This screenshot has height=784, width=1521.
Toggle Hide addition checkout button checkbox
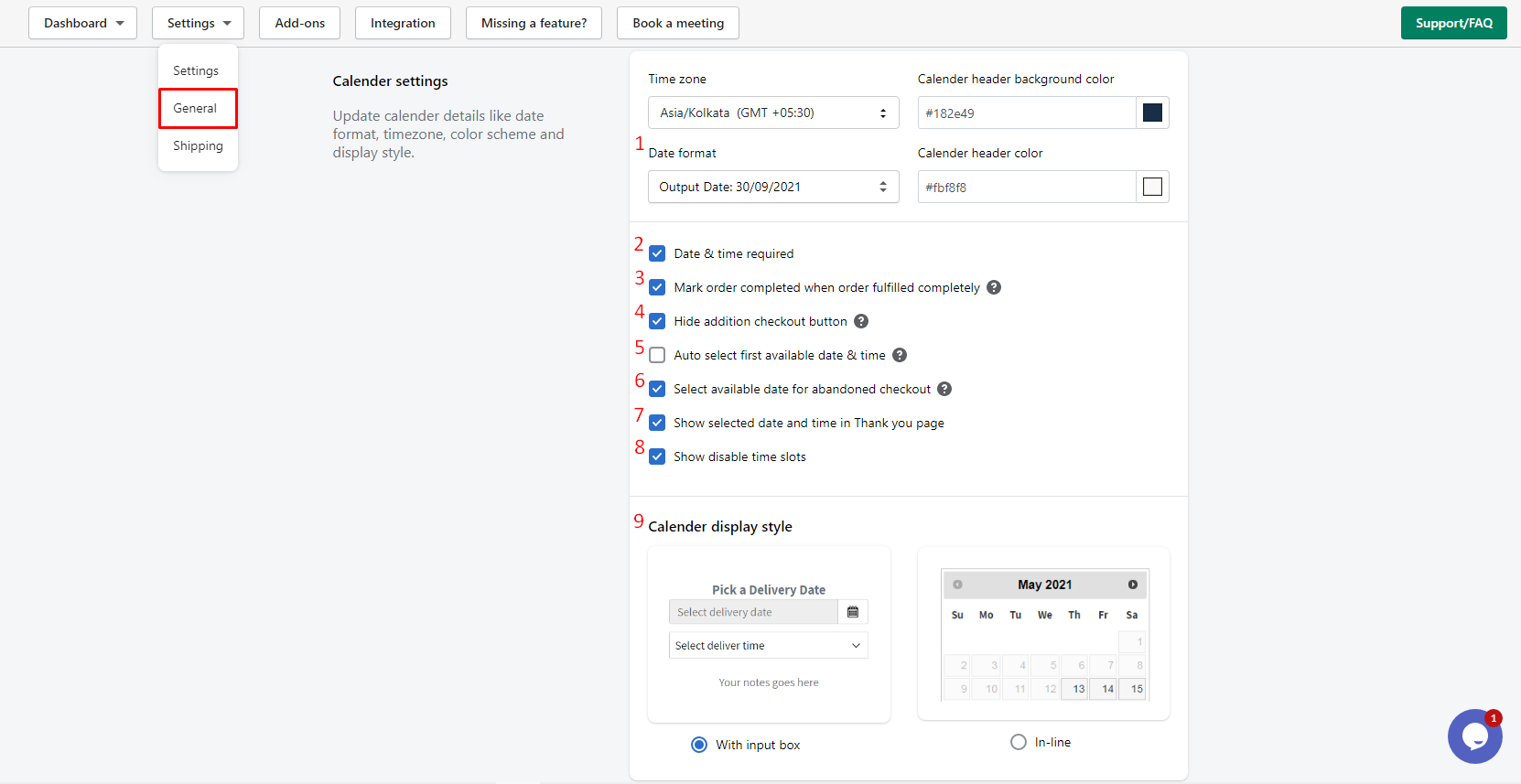(657, 321)
